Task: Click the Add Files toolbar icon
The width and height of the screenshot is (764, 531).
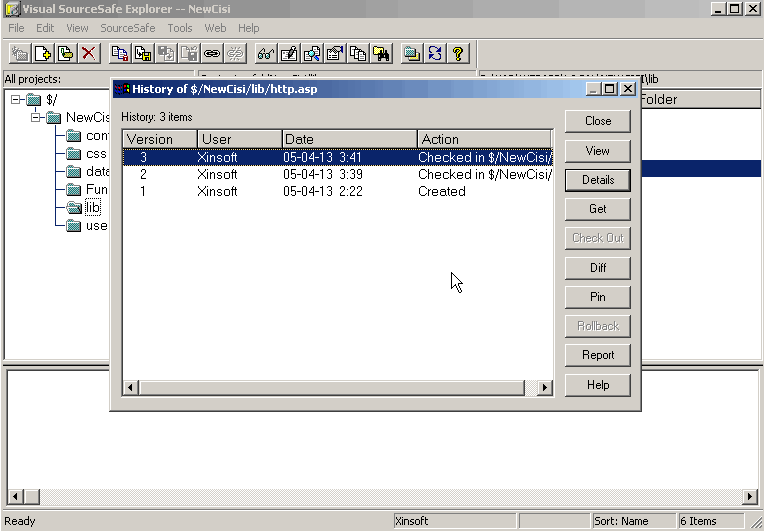Action: tap(43, 53)
